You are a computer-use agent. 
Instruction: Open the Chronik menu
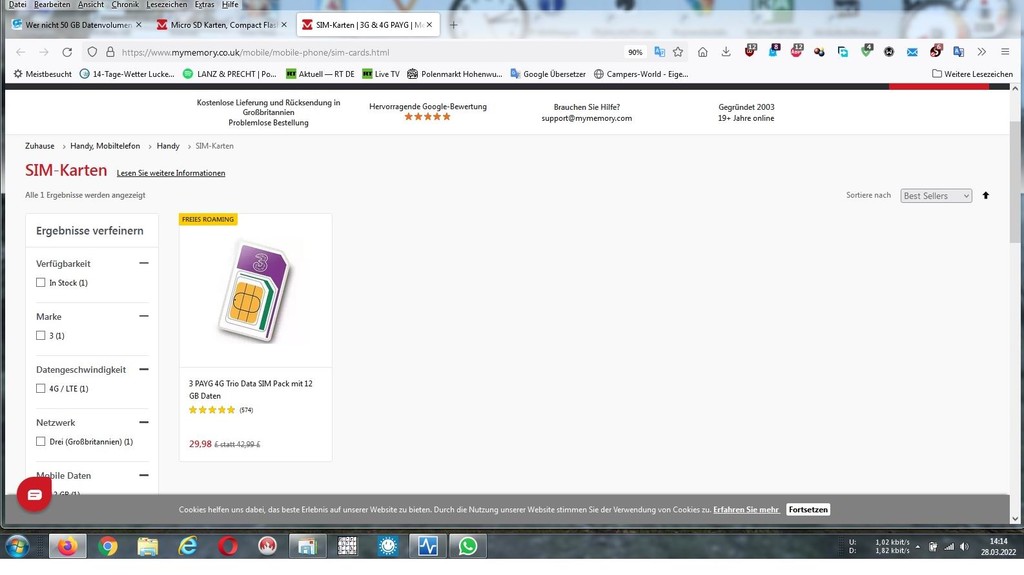click(125, 5)
